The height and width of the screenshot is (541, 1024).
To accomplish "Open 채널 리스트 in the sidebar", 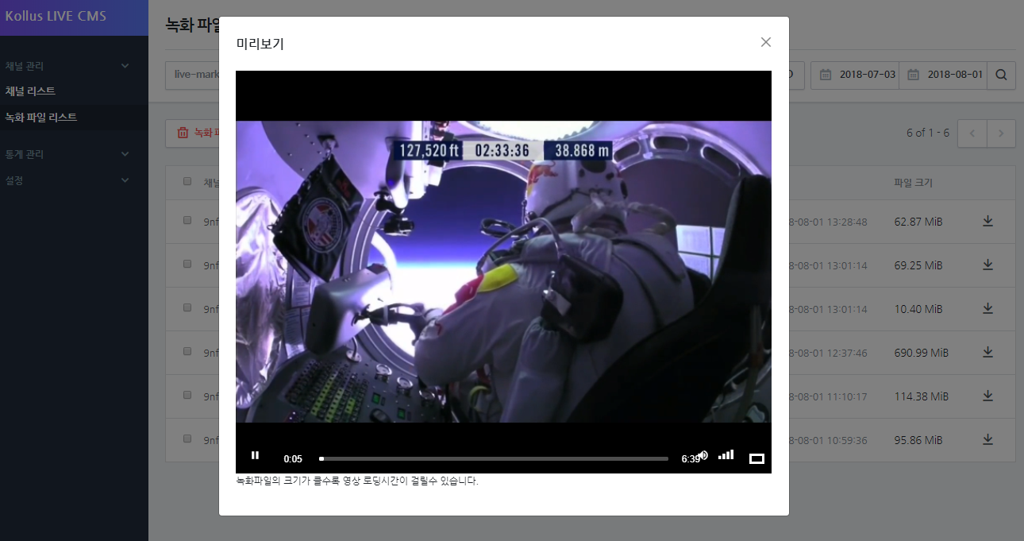I will coord(30,91).
